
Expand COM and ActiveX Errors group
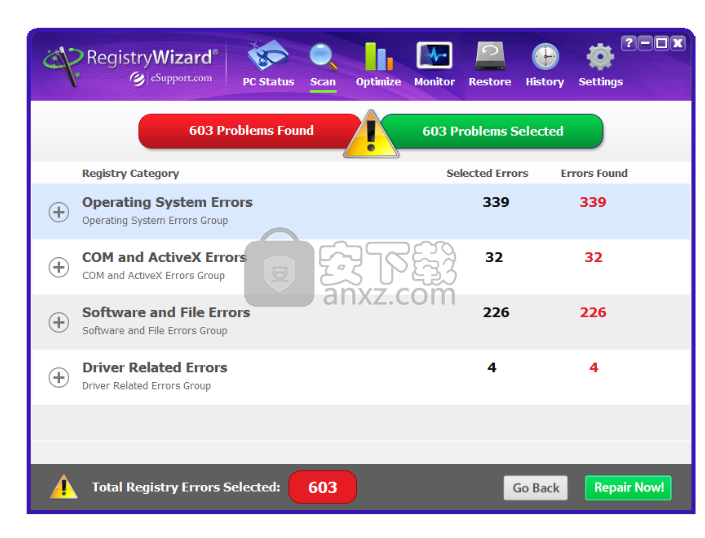(59, 267)
